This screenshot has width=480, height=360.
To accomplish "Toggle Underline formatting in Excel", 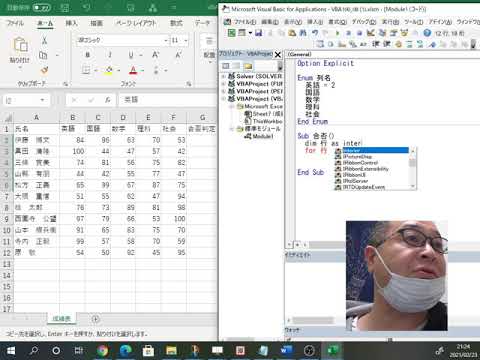I will coord(131,55).
